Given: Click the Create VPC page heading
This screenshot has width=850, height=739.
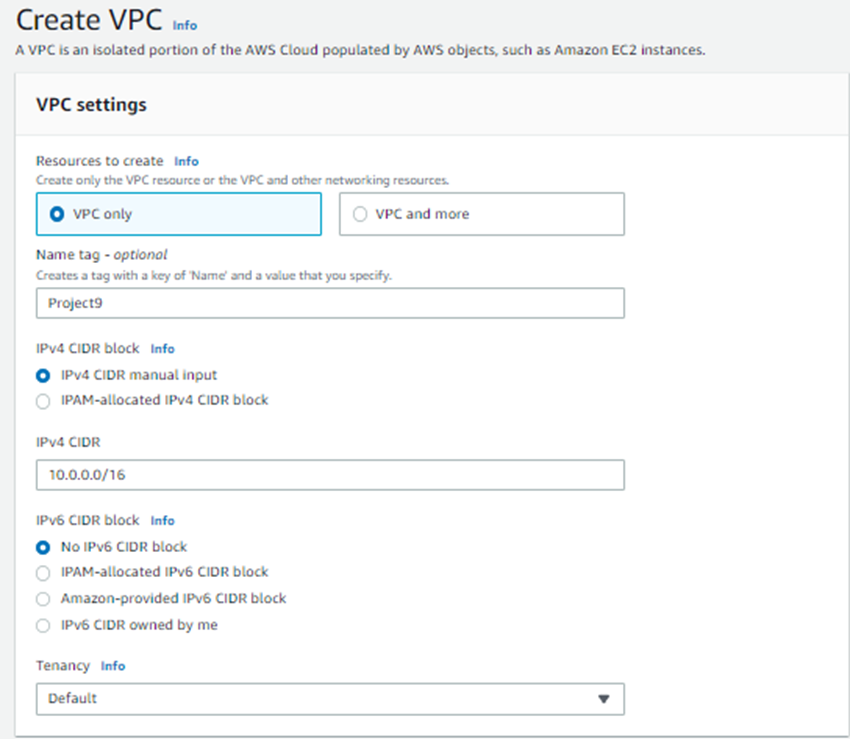Looking at the screenshot, I should click(88, 20).
